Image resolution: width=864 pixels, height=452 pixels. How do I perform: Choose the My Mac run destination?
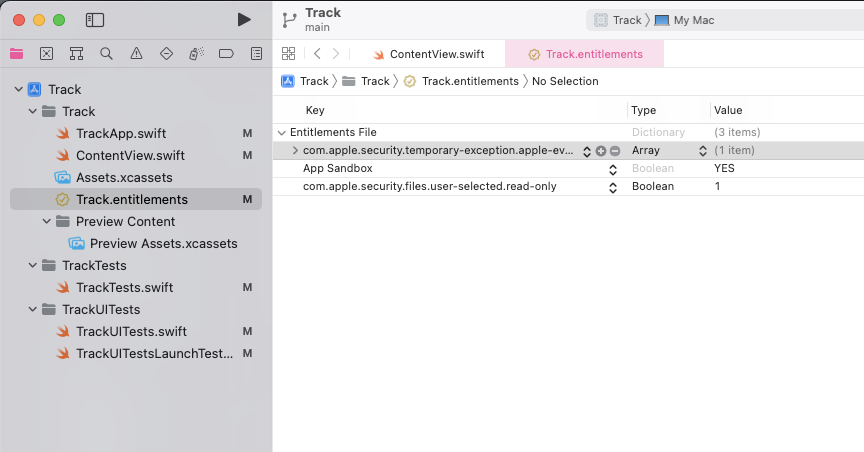pos(693,20)
